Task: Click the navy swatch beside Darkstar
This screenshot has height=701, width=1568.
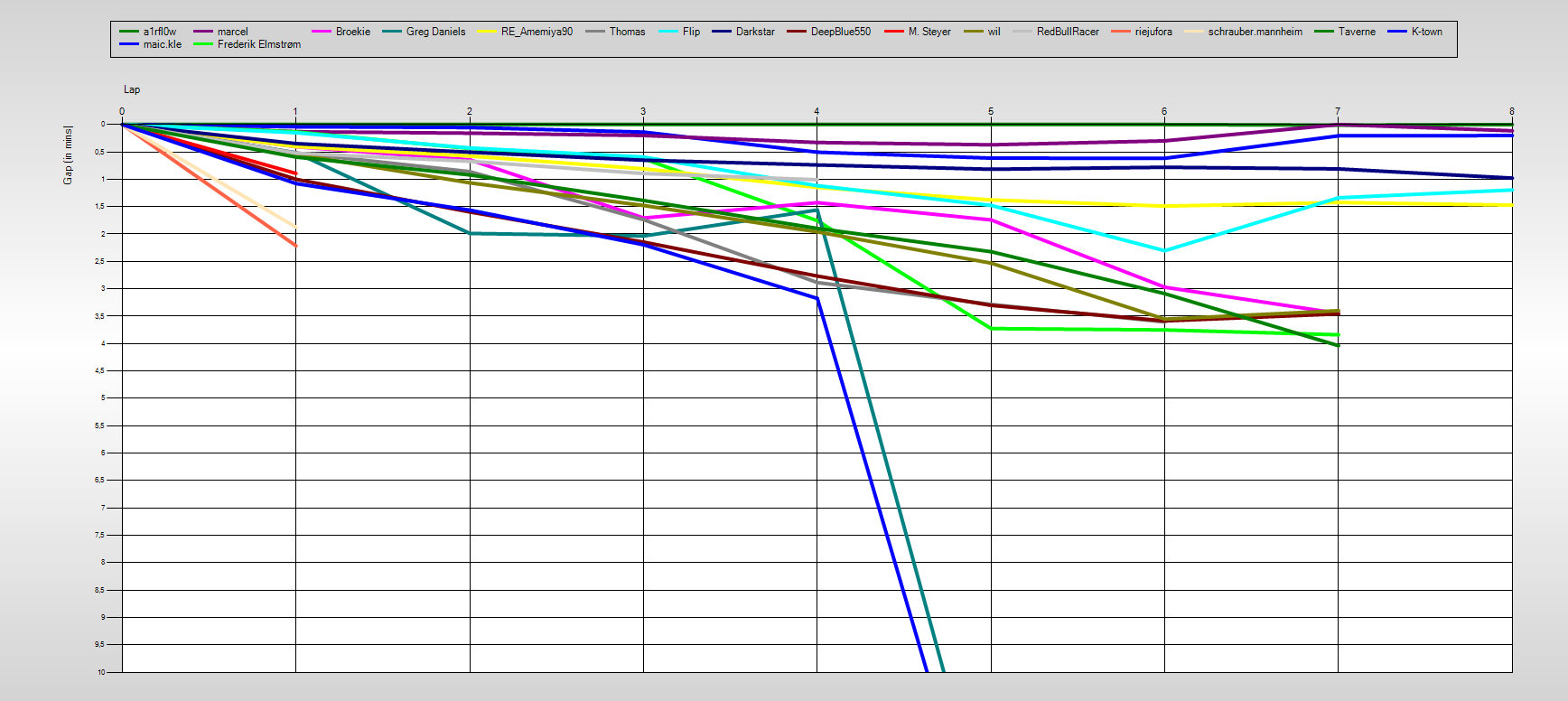Action: [721, 32]
